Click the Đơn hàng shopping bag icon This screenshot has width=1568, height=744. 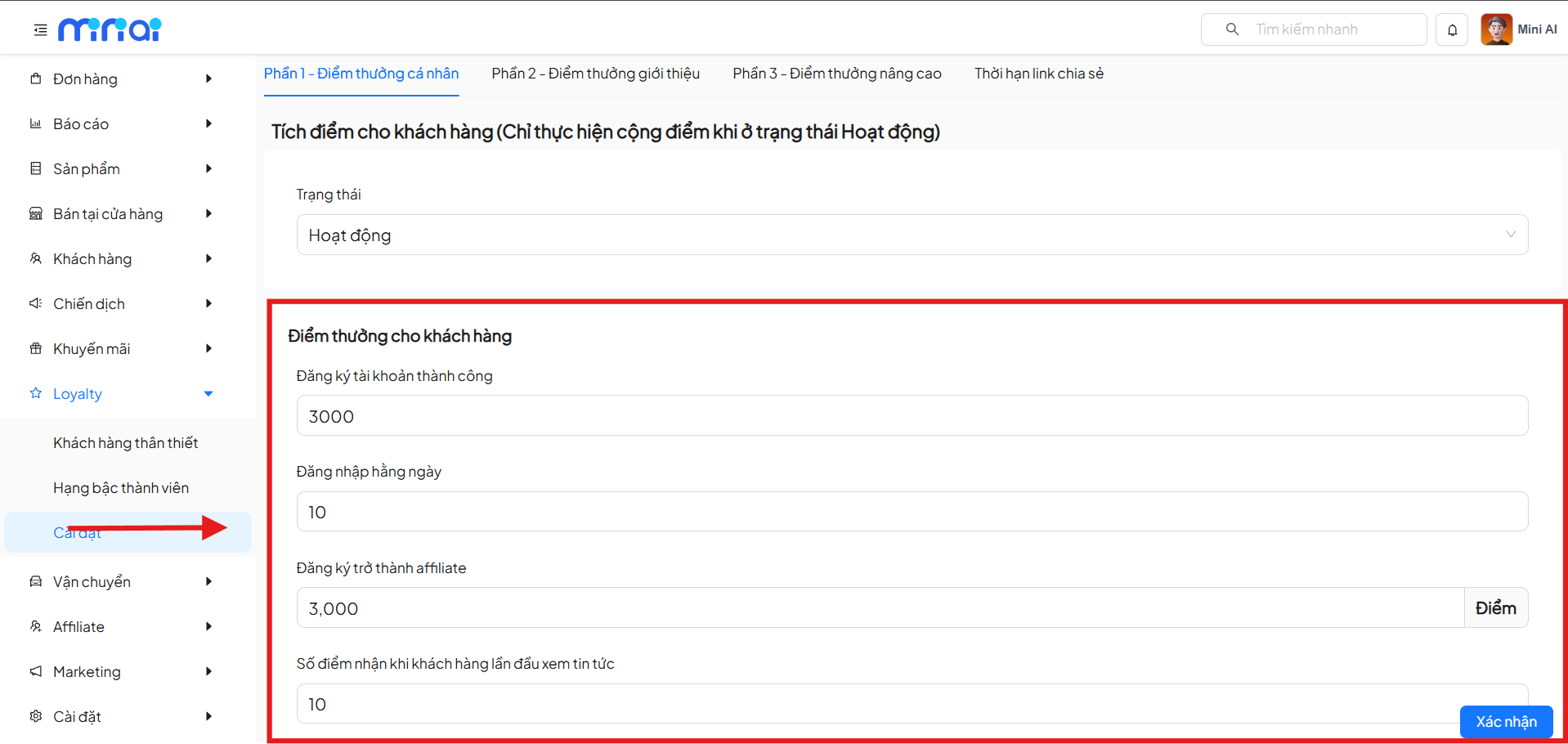click(36, 79)
